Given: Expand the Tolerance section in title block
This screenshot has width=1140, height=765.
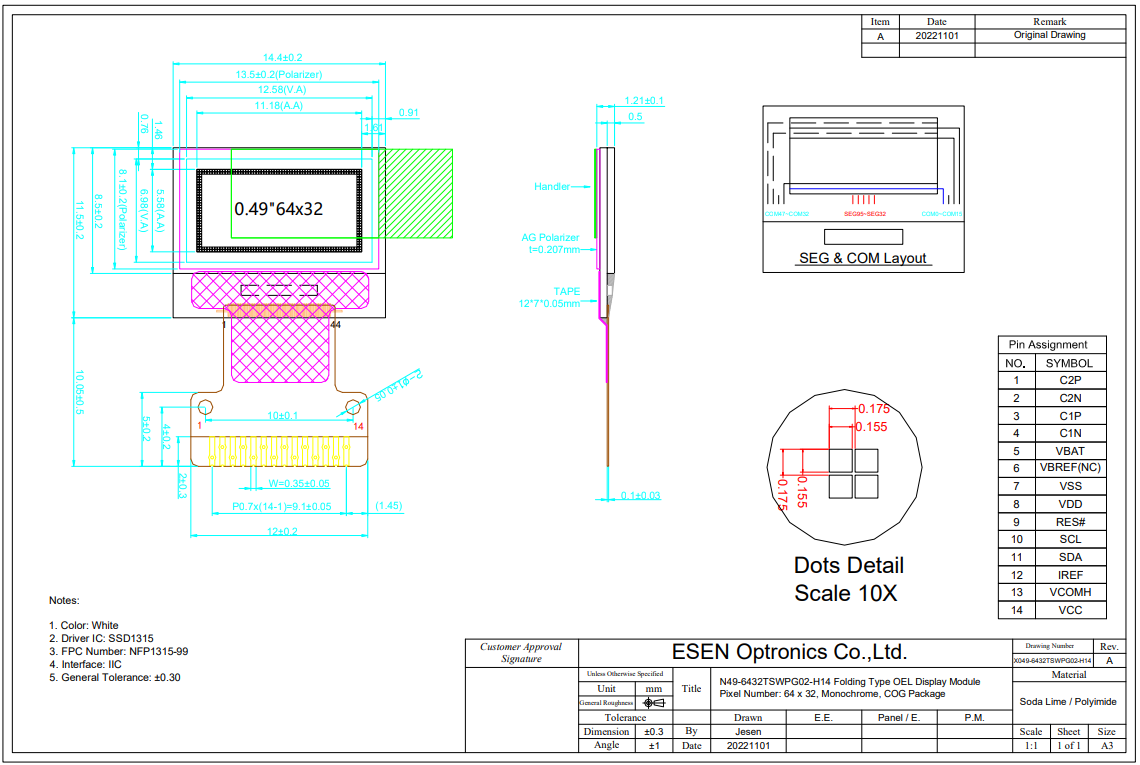Looking at the screenshot, I should pos(625,717).
